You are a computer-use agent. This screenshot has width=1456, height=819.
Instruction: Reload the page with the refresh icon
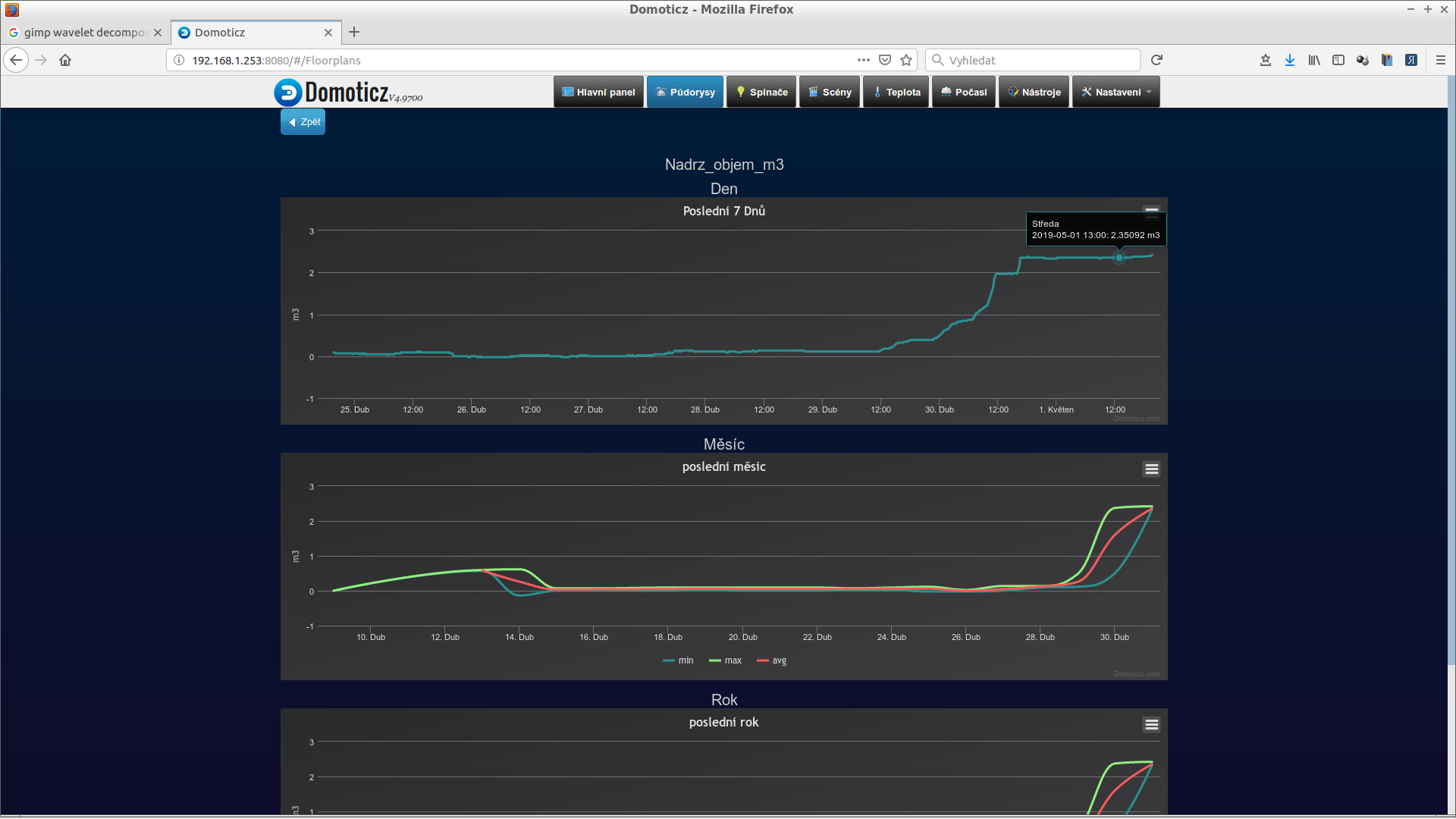tap(1156, 60)
